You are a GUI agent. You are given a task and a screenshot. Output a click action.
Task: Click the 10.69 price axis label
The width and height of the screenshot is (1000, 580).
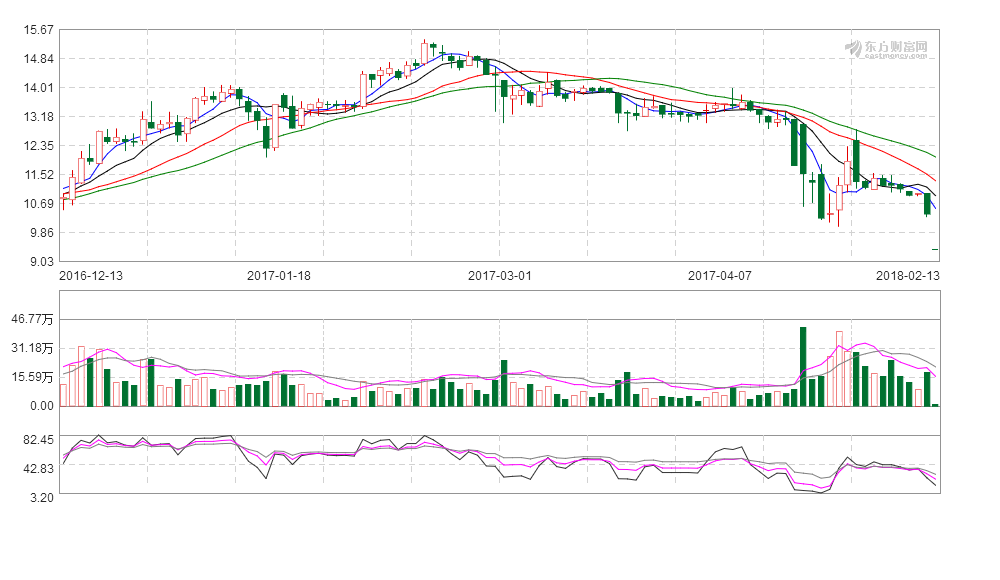[39, 204]
